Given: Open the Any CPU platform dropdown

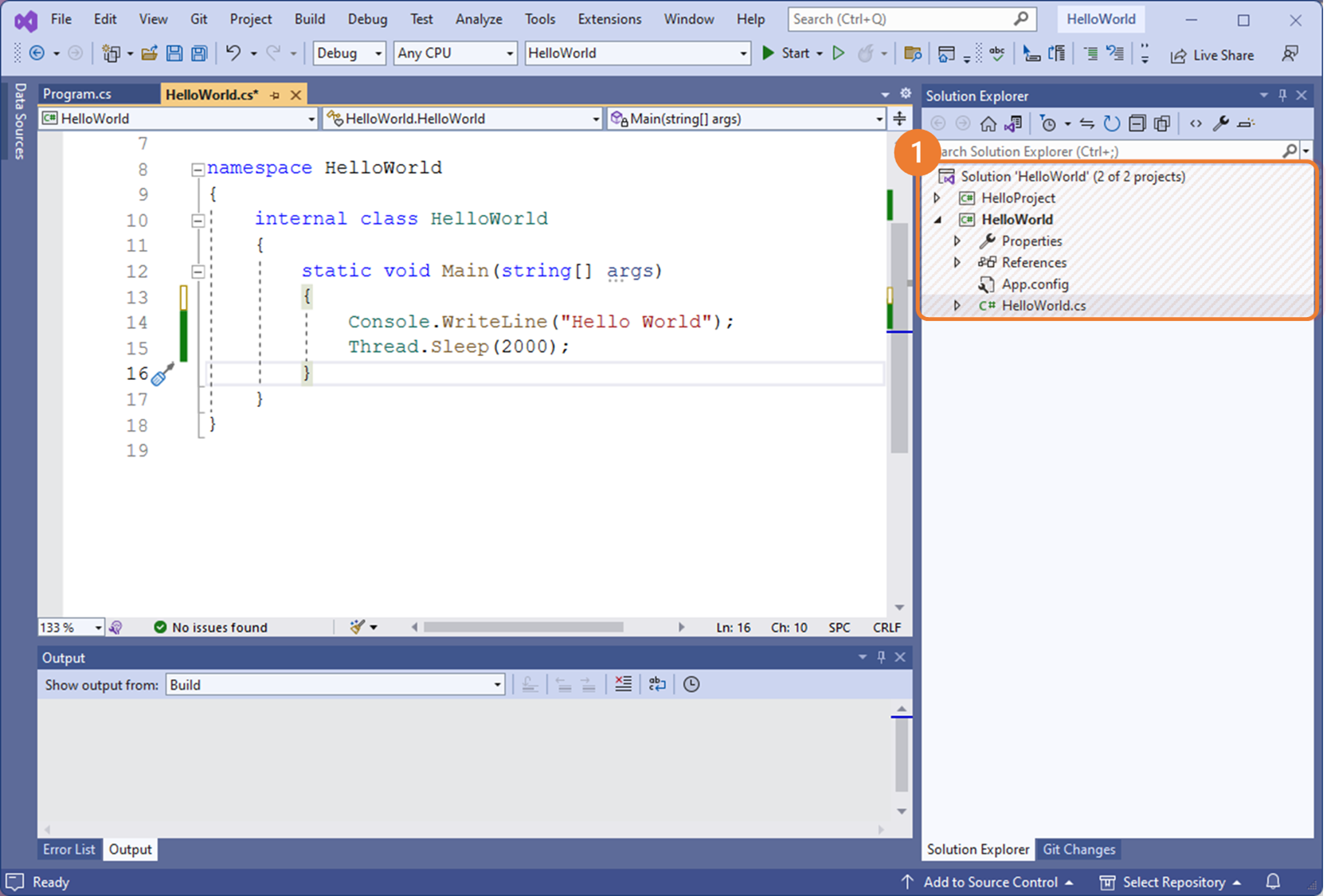Looking at the screenshot, I should click(454, 53).
